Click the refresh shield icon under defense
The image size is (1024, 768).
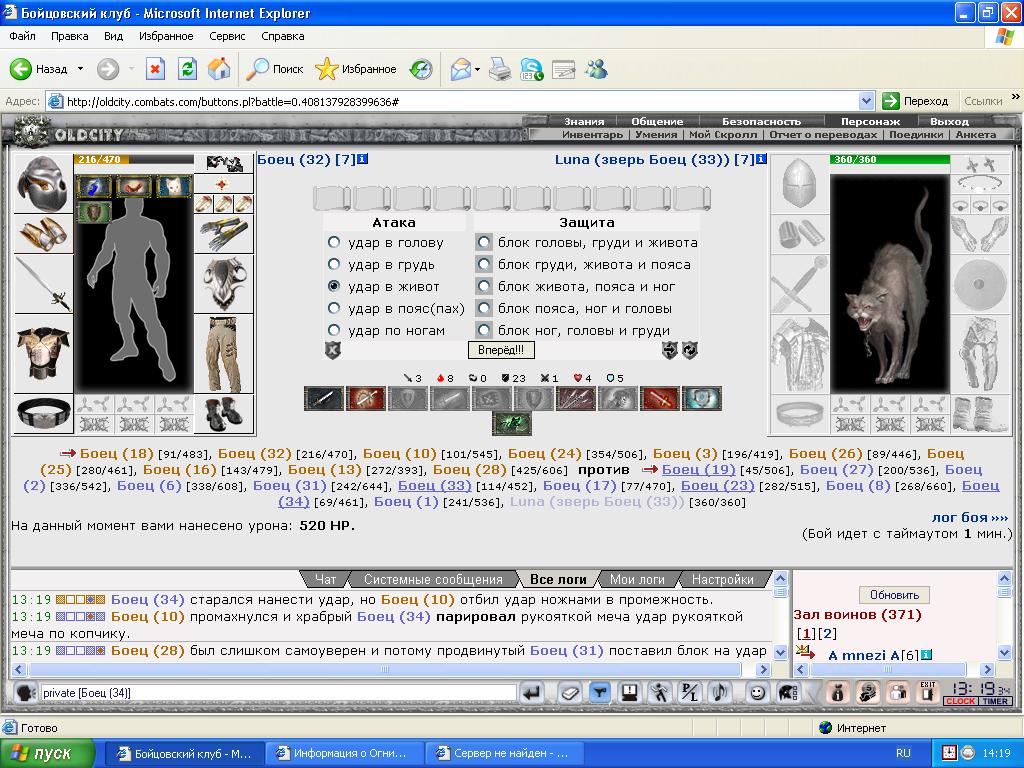690,350
